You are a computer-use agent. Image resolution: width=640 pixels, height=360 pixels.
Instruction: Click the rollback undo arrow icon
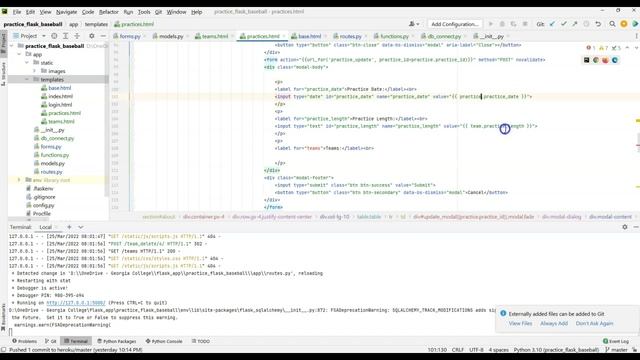click(x=598, y=24)
